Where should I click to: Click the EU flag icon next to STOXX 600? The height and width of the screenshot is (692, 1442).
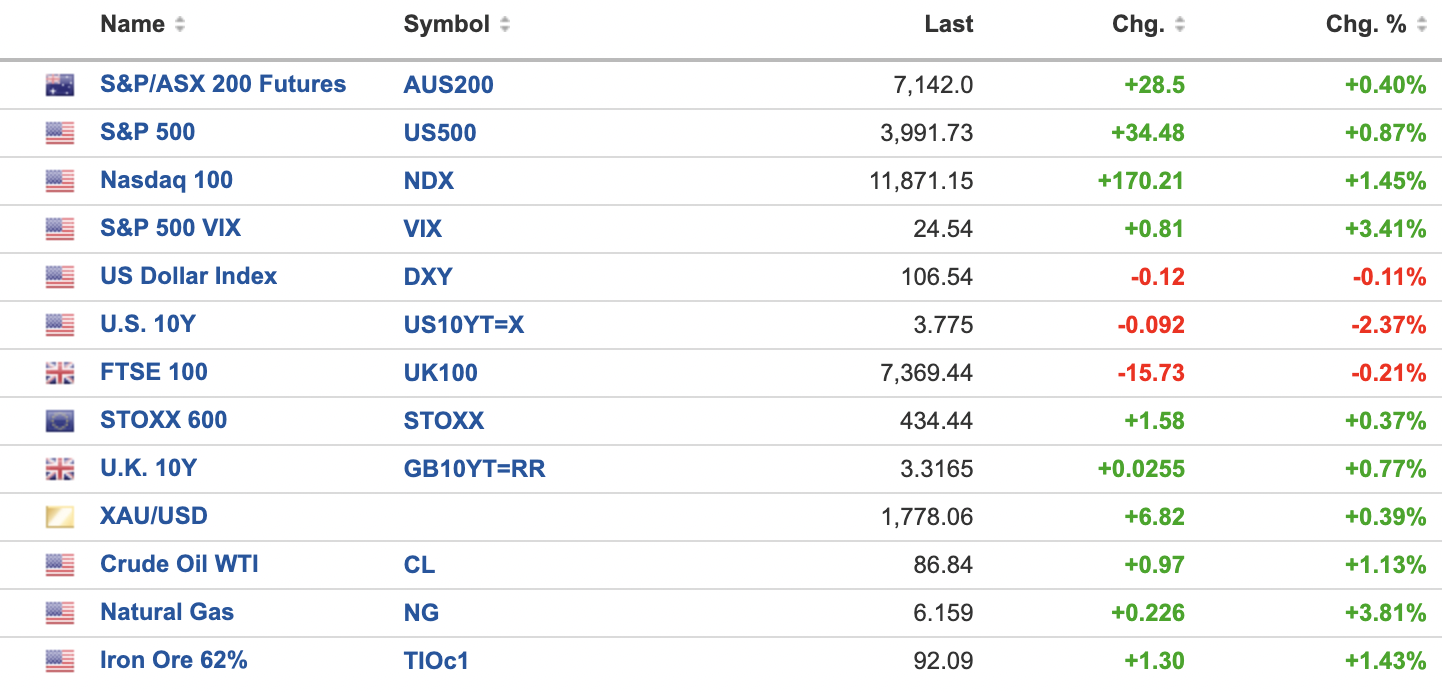tap(60, 421)
